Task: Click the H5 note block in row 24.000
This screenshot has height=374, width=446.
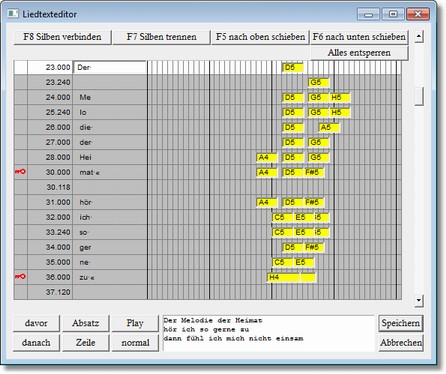Action: (x=340, y=97)
